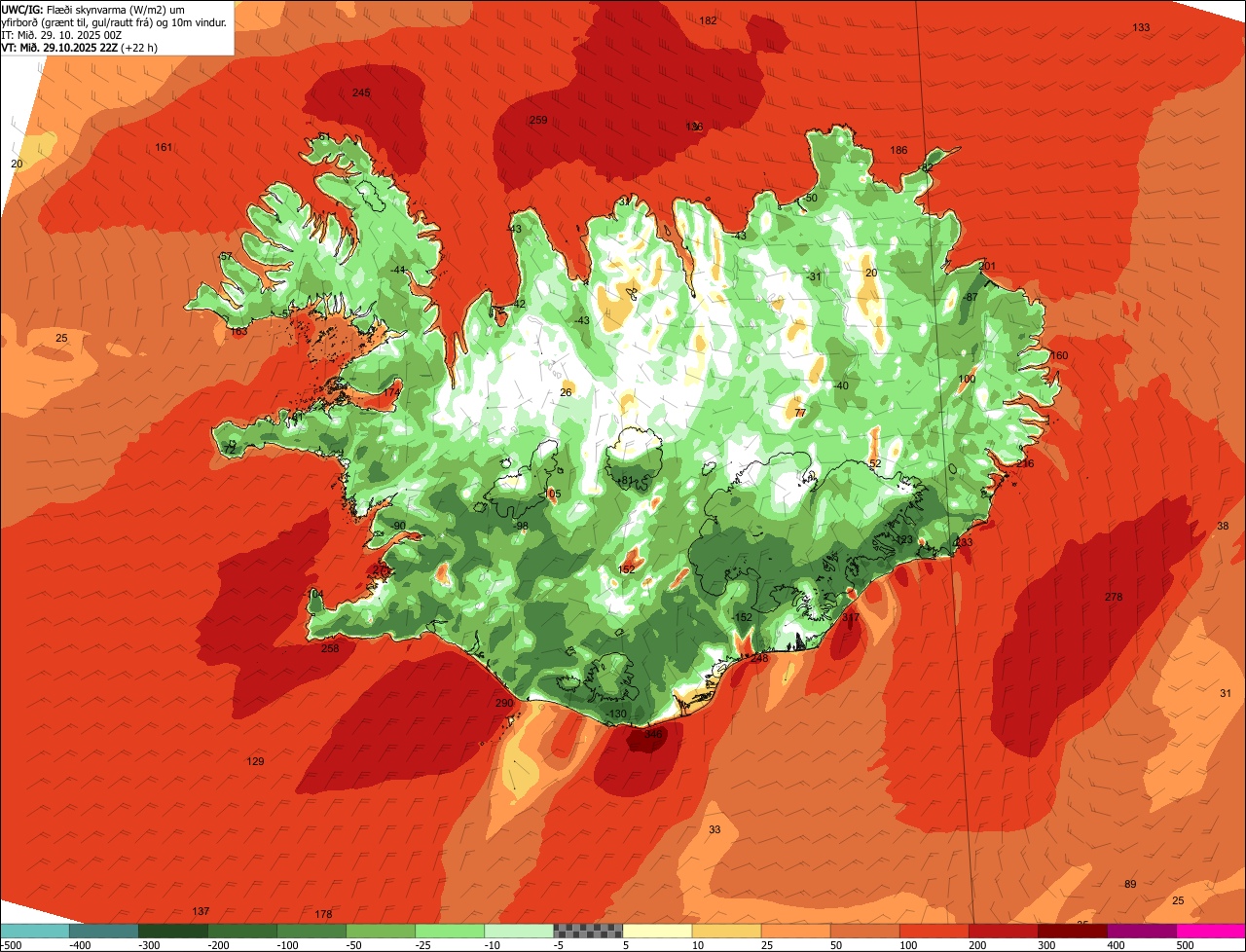Click the value 317 on the southeast coast
1246x952 pixels.
click(851, 617)
